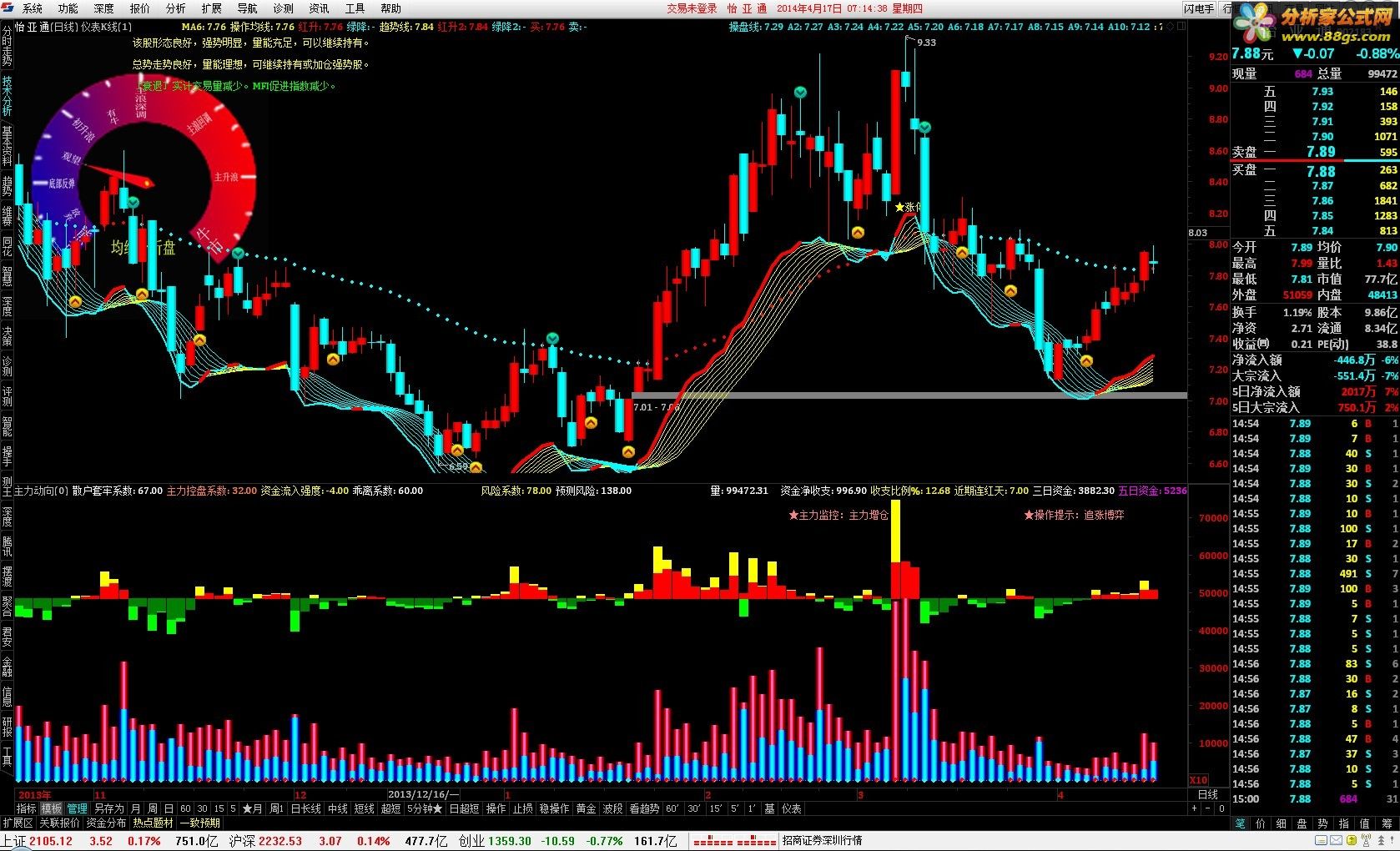Open the 帮助 menu
The width and height of the screenshot is (1400, 851).
point(390,8)
